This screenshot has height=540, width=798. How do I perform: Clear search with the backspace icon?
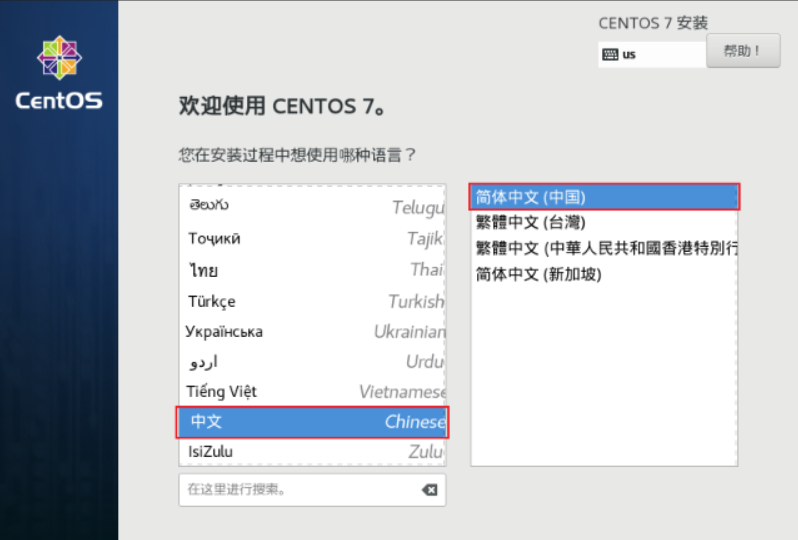coord(430,490)
